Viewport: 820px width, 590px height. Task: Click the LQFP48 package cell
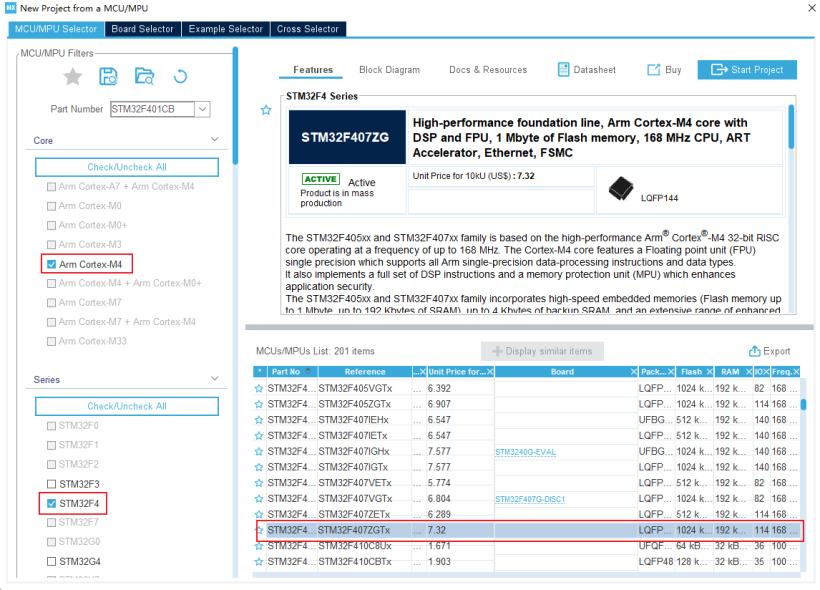coord(655,562)
